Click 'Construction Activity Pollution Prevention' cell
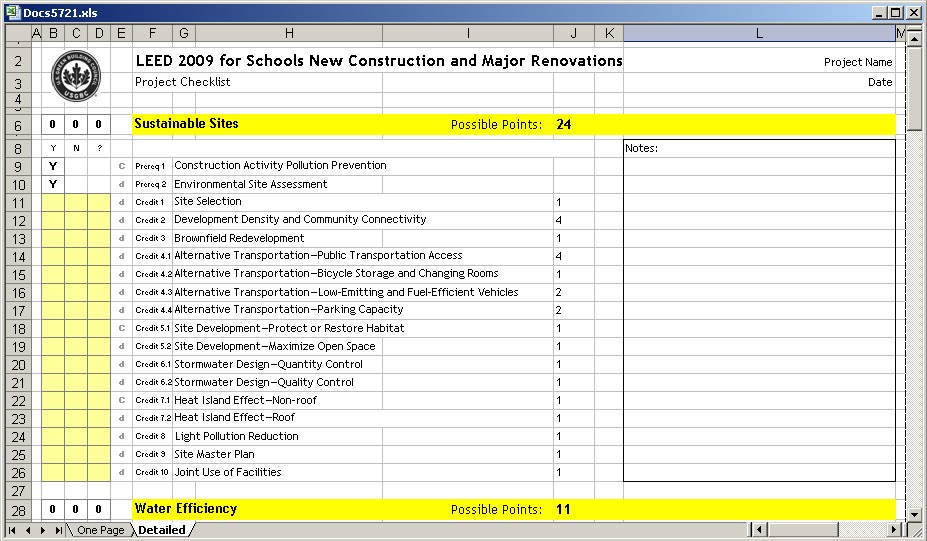The height and width of the screenshot is (541, 927). pyautogui.click(x=280, y=166)
